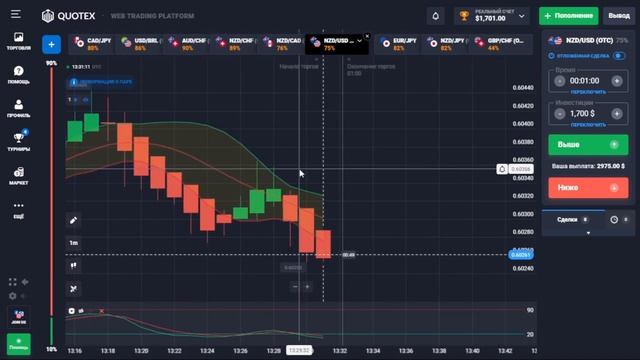Open the Маркет market section

click(18, 176)
